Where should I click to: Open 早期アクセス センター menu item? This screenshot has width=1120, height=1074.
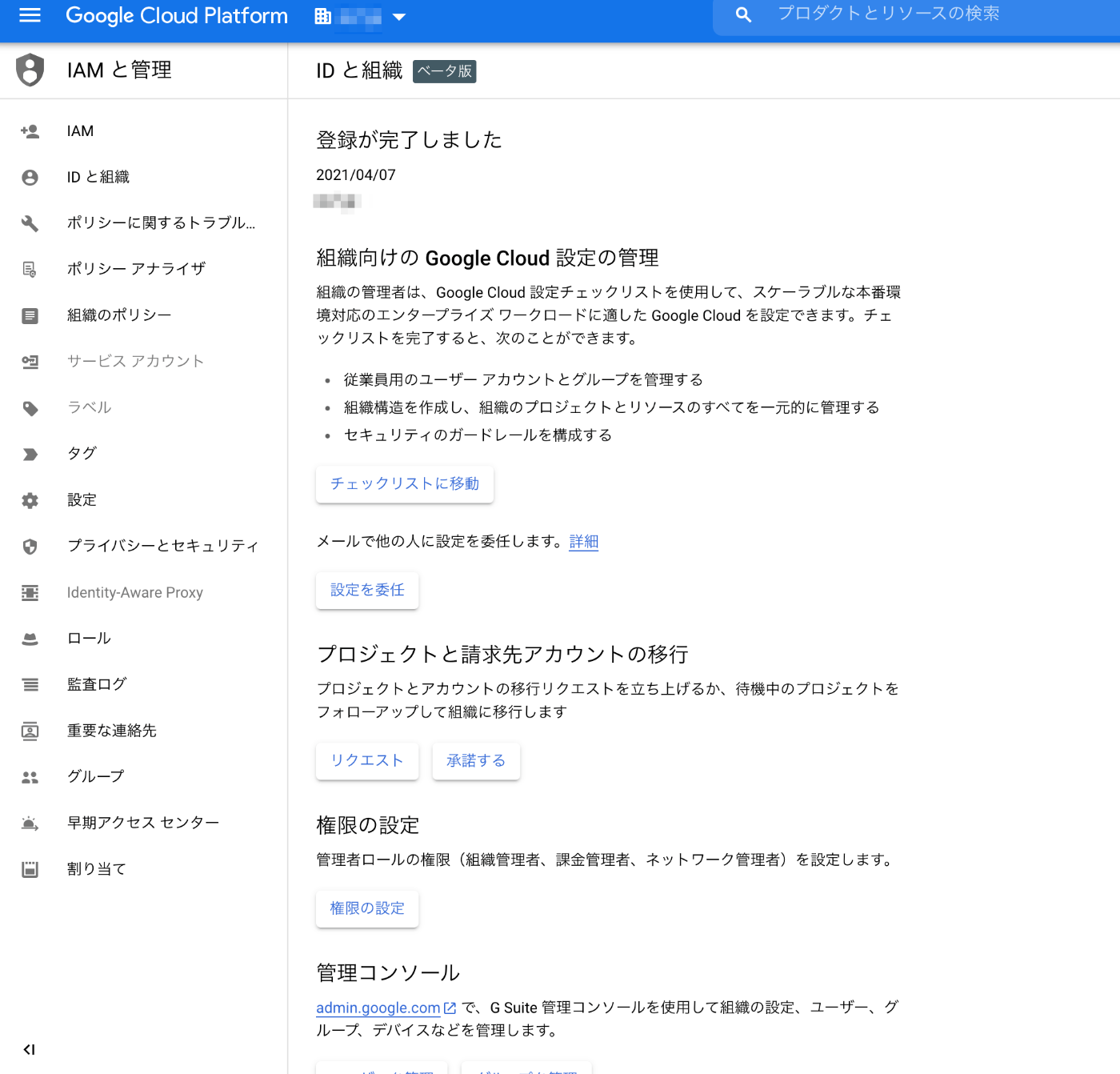point(144,823)
